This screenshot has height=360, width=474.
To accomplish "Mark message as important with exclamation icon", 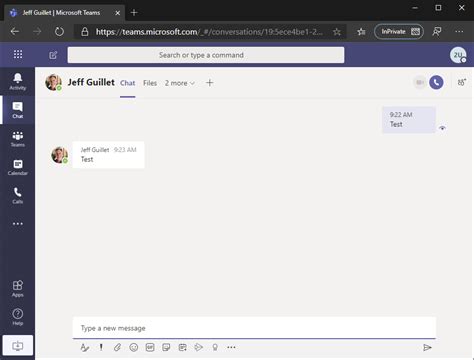I will pos(101,347).
